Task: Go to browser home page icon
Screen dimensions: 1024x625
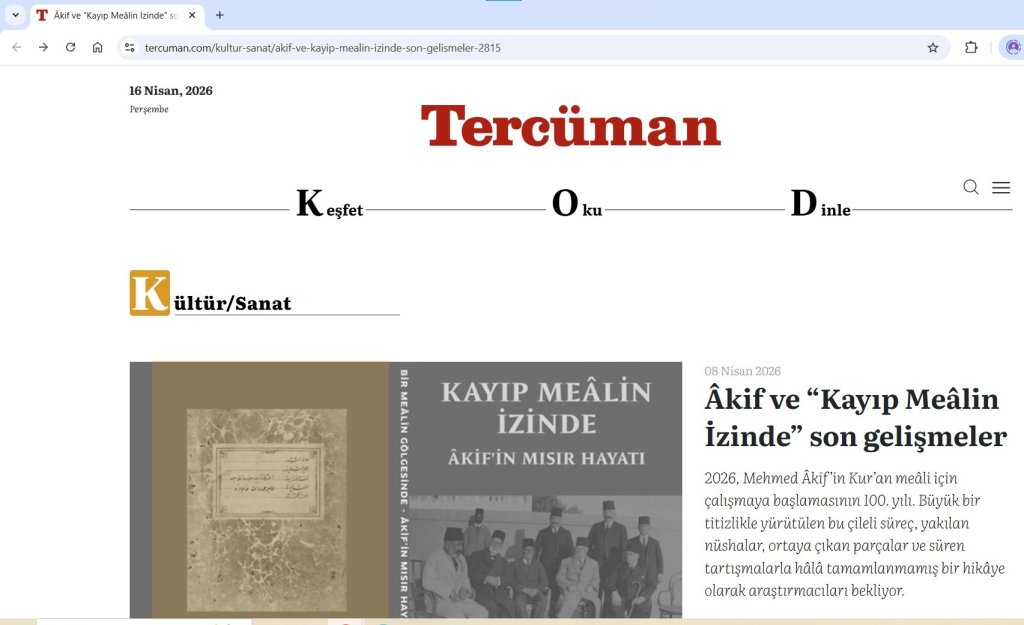Action: [x=97, y=47]
